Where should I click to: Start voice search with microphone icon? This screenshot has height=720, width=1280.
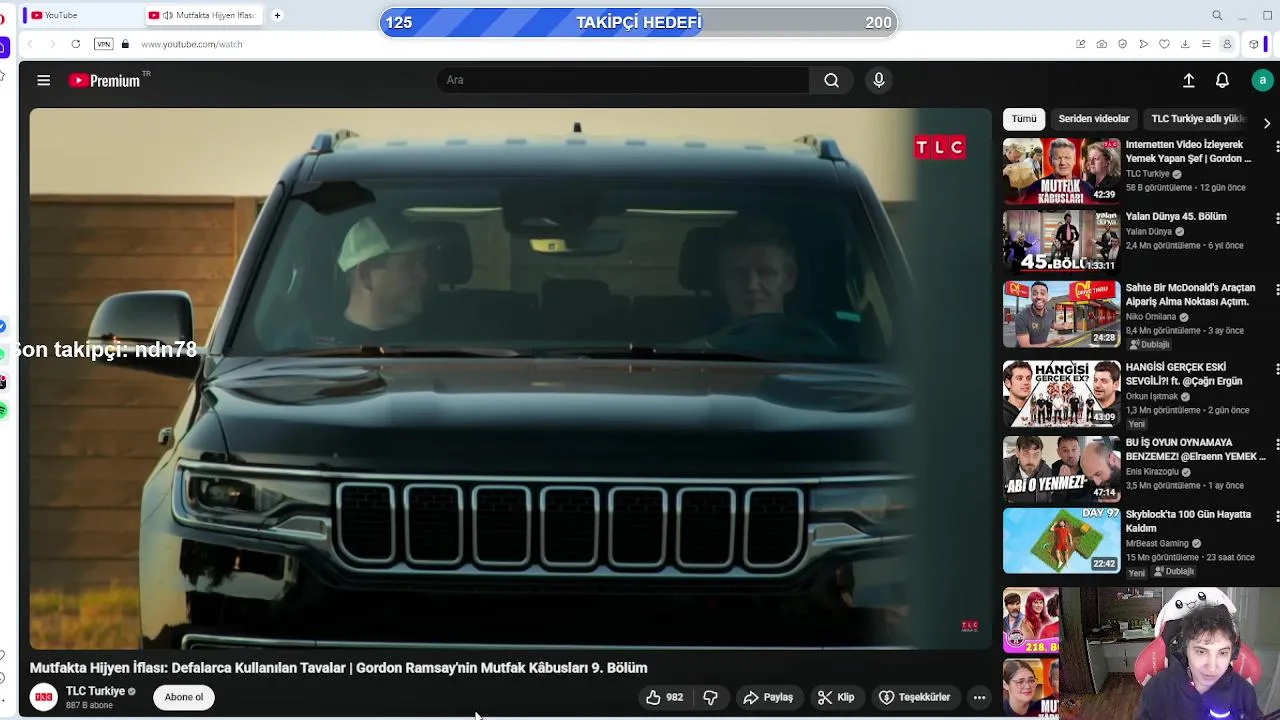click(879, 80)
